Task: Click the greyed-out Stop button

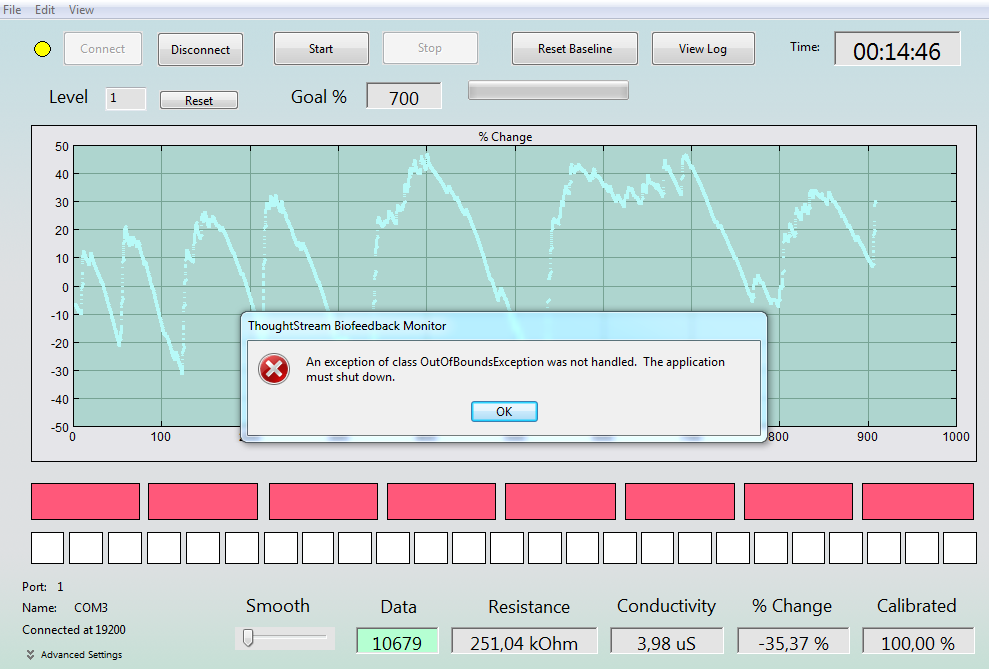Action: [430, 48]
